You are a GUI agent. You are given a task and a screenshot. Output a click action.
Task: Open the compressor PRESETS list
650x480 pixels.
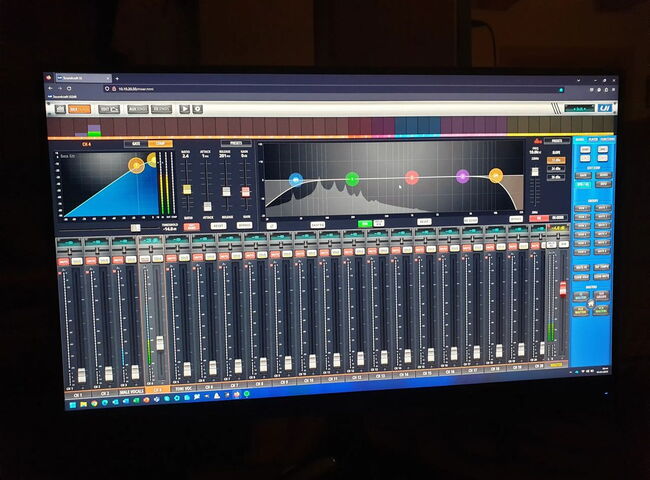pyautogui.click(x=232, y=144)
